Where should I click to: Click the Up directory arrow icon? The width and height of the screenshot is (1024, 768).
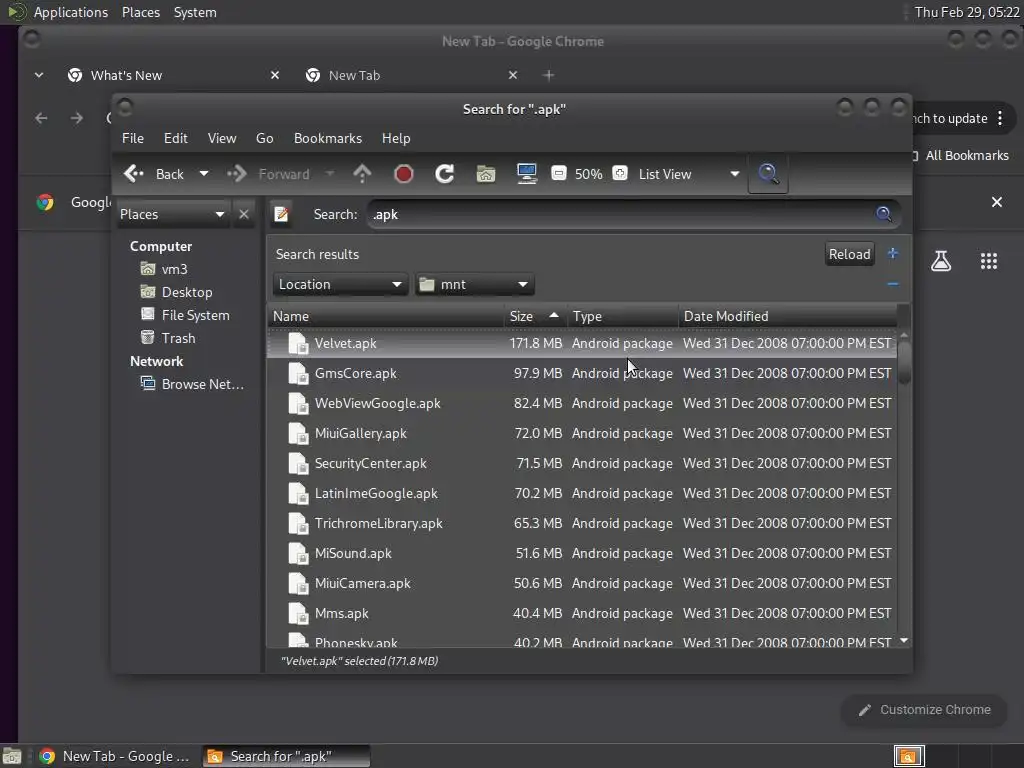click(362, 174)
